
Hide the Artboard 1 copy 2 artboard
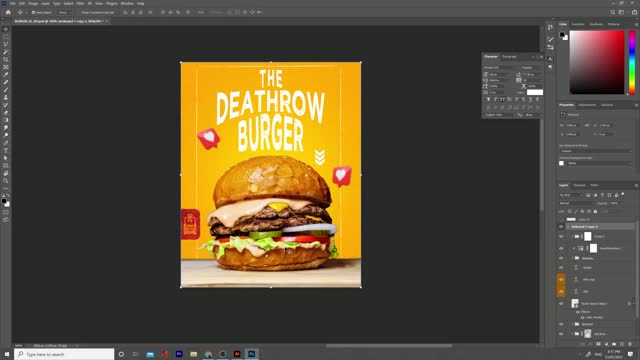(561, 227)
